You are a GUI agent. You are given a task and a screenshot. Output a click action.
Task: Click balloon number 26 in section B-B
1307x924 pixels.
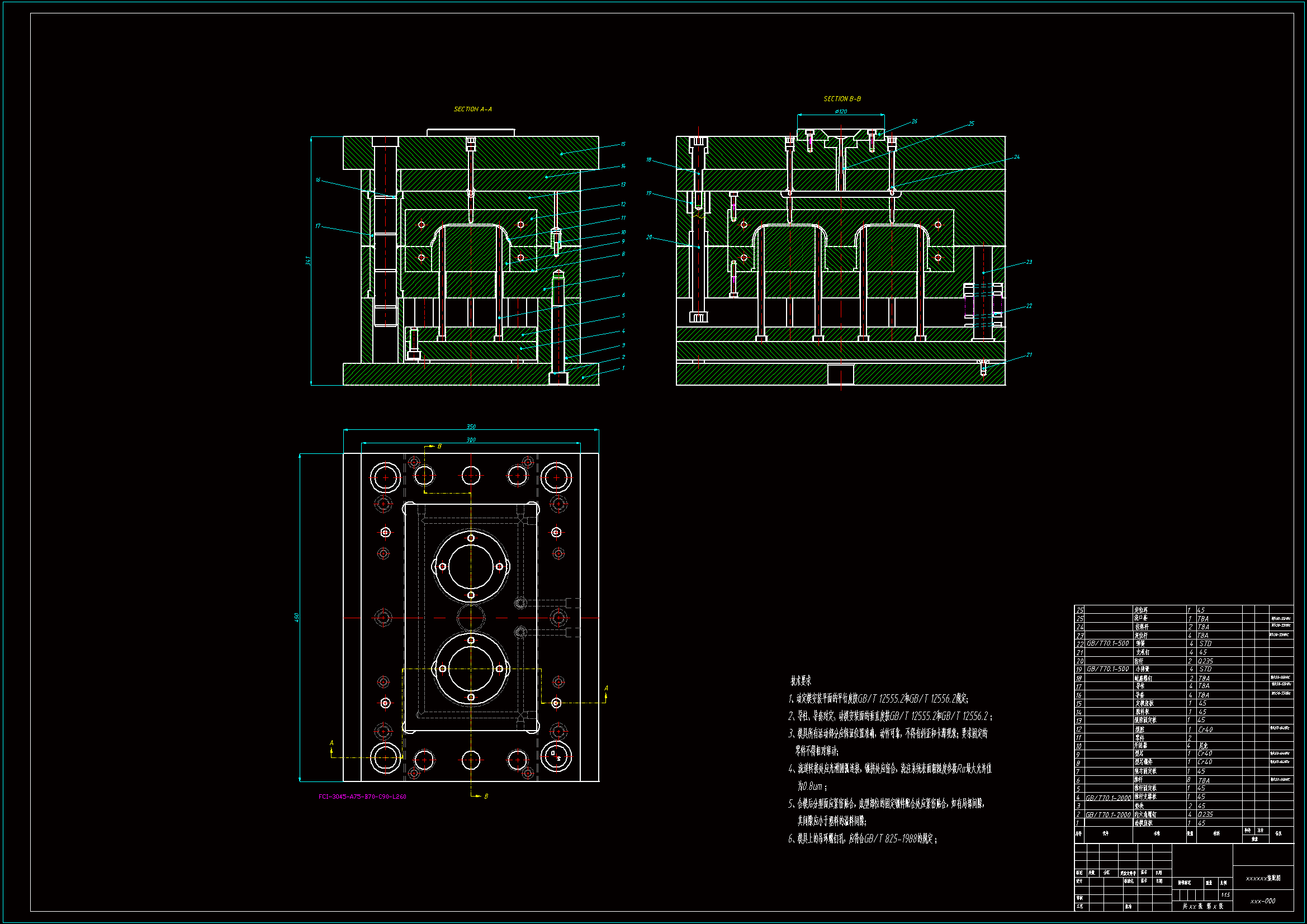[914, 121]
